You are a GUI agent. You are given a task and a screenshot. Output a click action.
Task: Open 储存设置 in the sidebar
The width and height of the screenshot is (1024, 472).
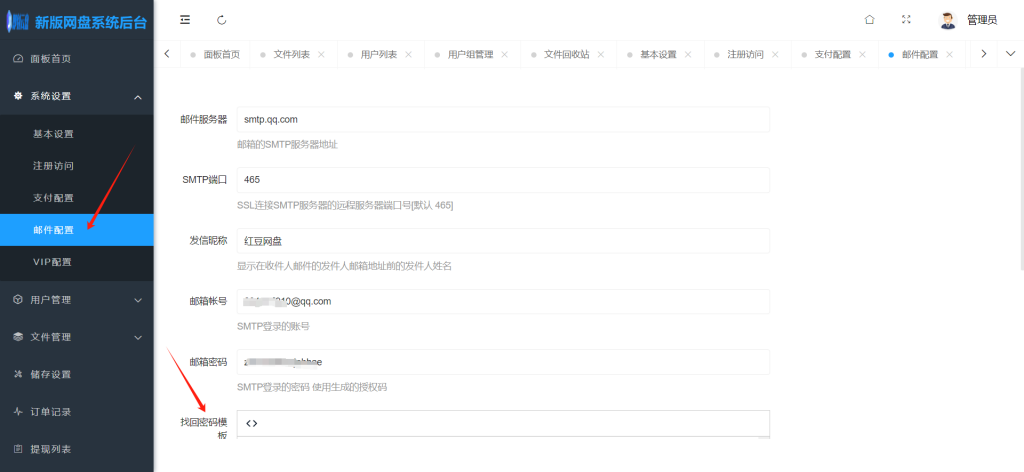pos(76,374)
